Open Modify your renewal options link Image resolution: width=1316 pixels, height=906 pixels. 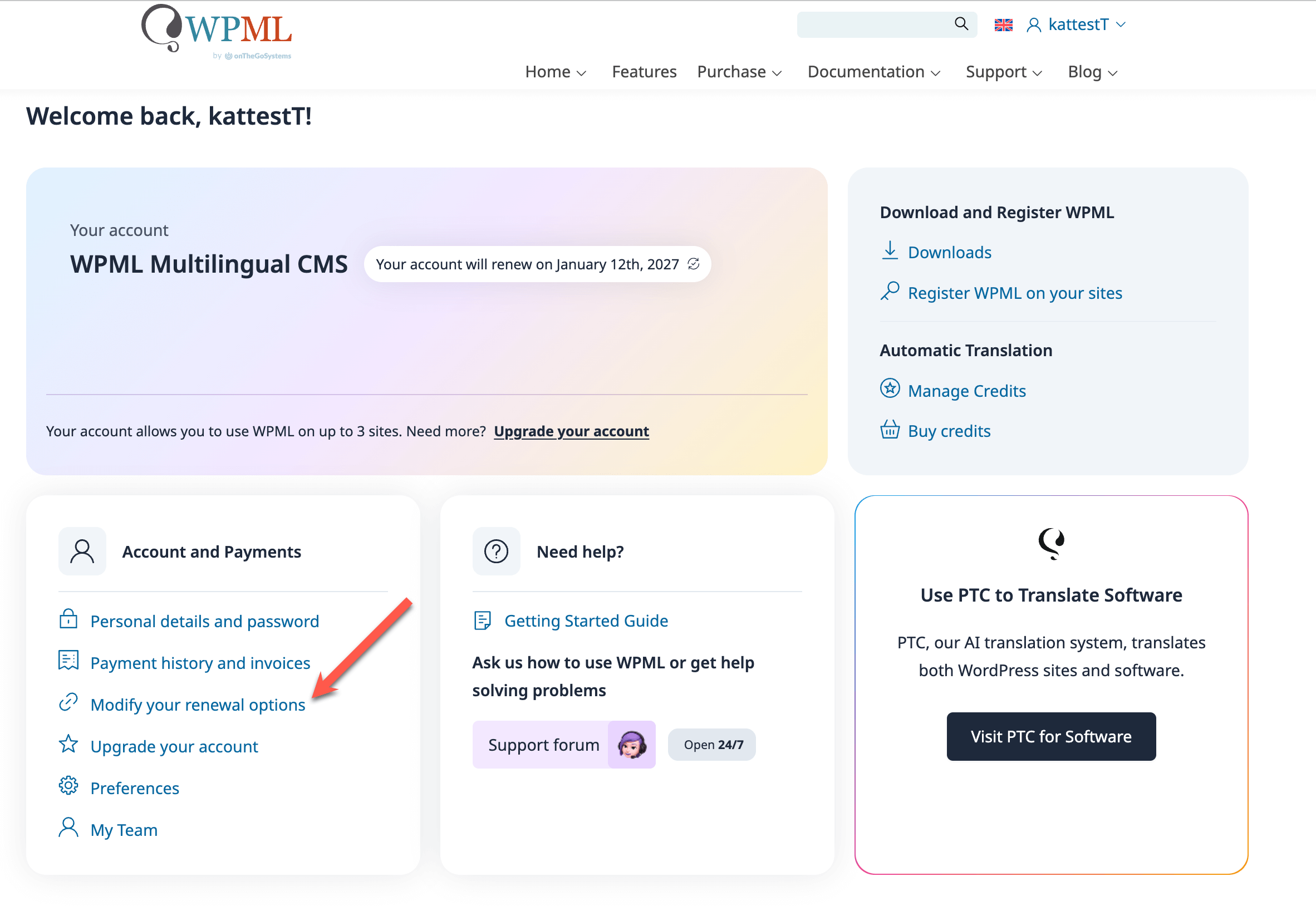point(198,705)
